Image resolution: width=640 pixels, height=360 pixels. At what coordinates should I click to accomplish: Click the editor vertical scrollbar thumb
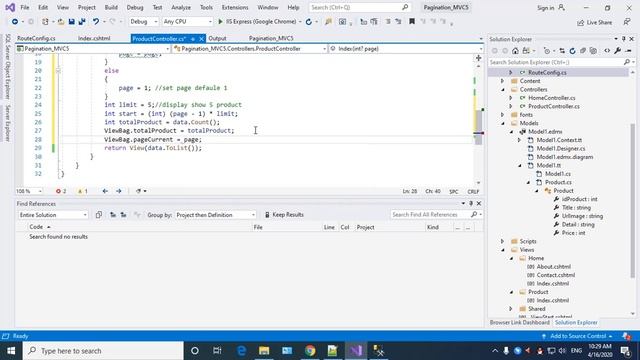(x=478, y=127)
